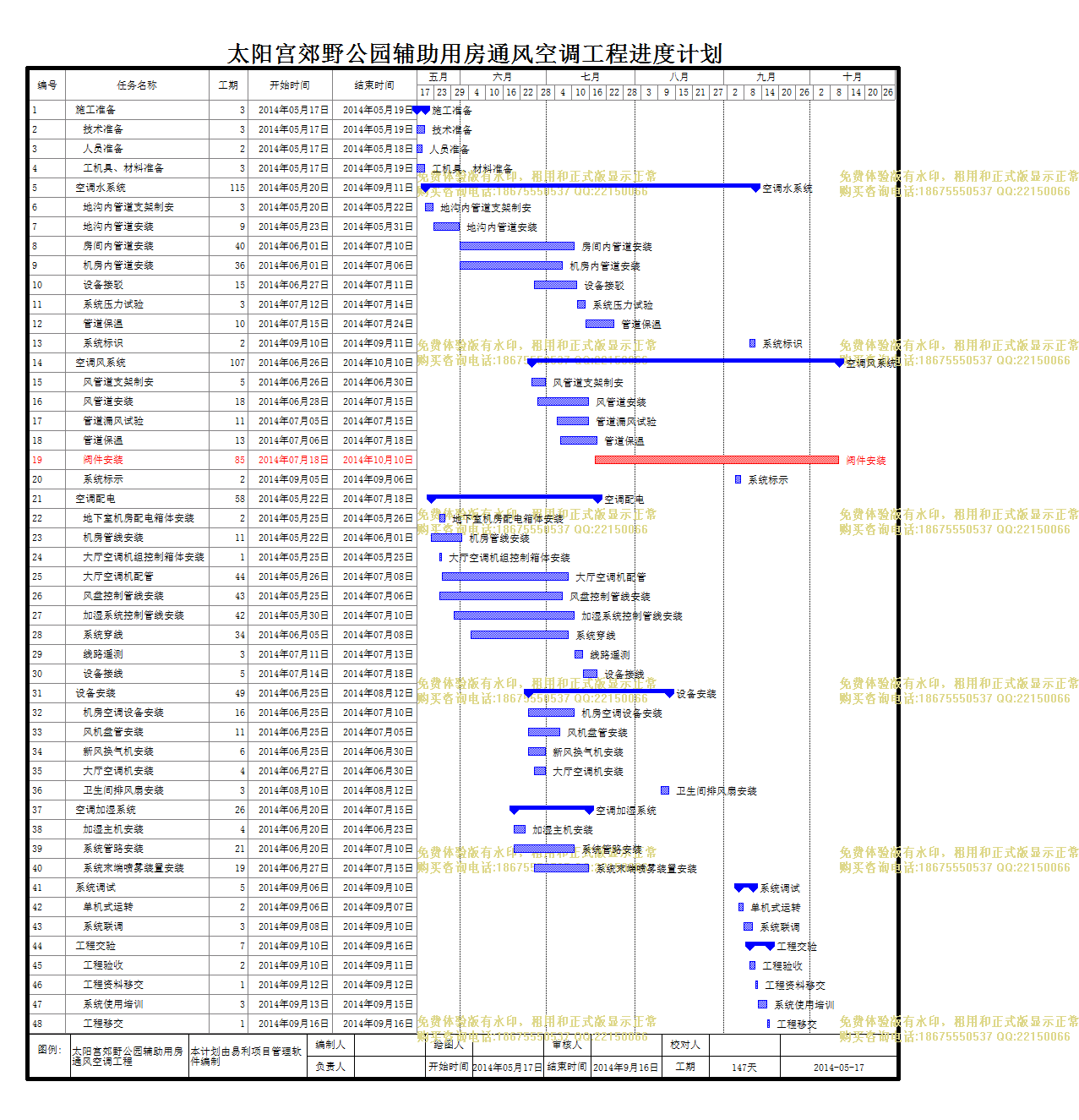
Task: Select 大厅空调机配管 in the task name column
Action: click(x=118, y=576)
